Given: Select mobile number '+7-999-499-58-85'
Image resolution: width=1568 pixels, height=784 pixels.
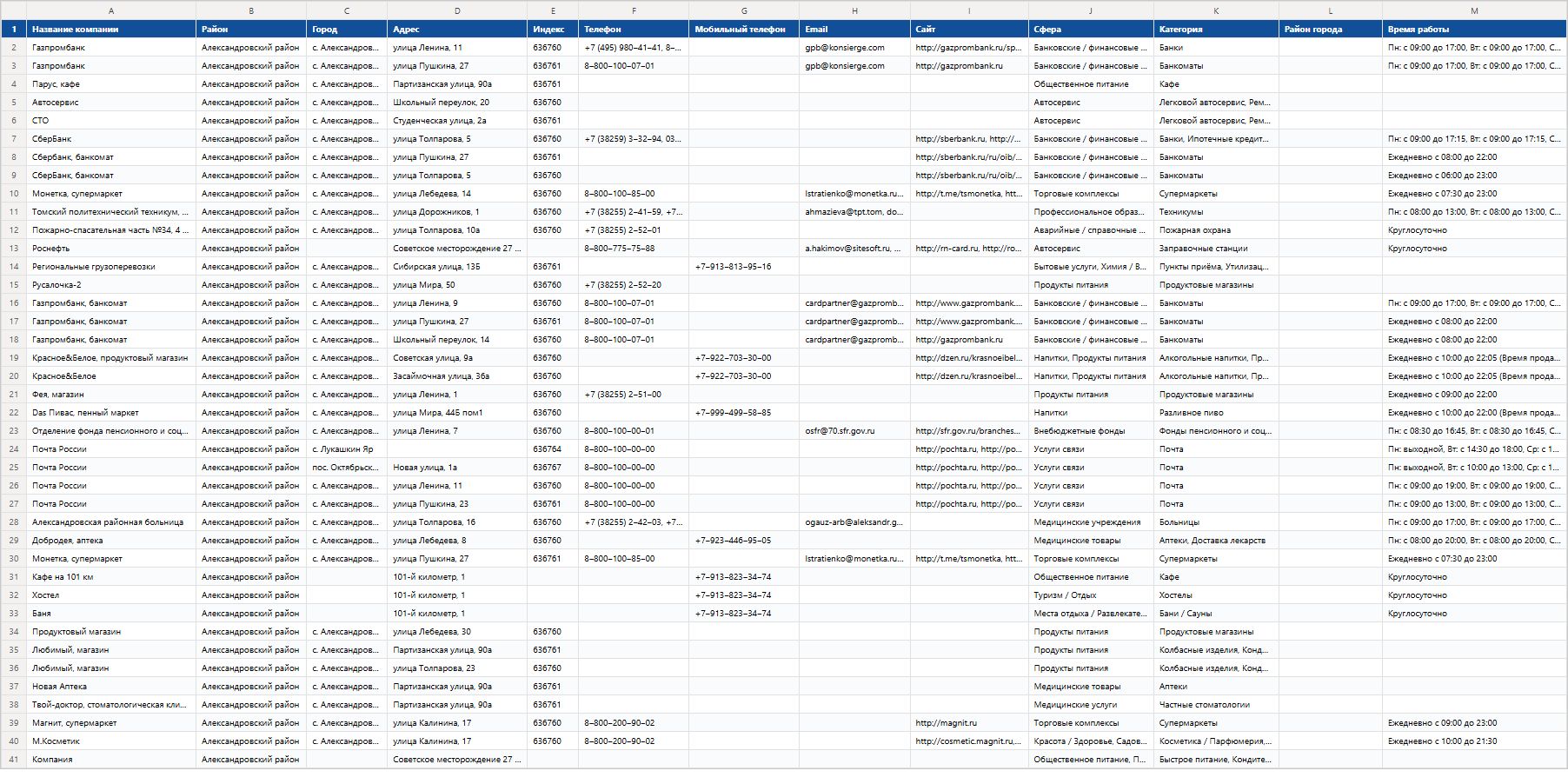Looking at the screenshot, I should point(744,413).
